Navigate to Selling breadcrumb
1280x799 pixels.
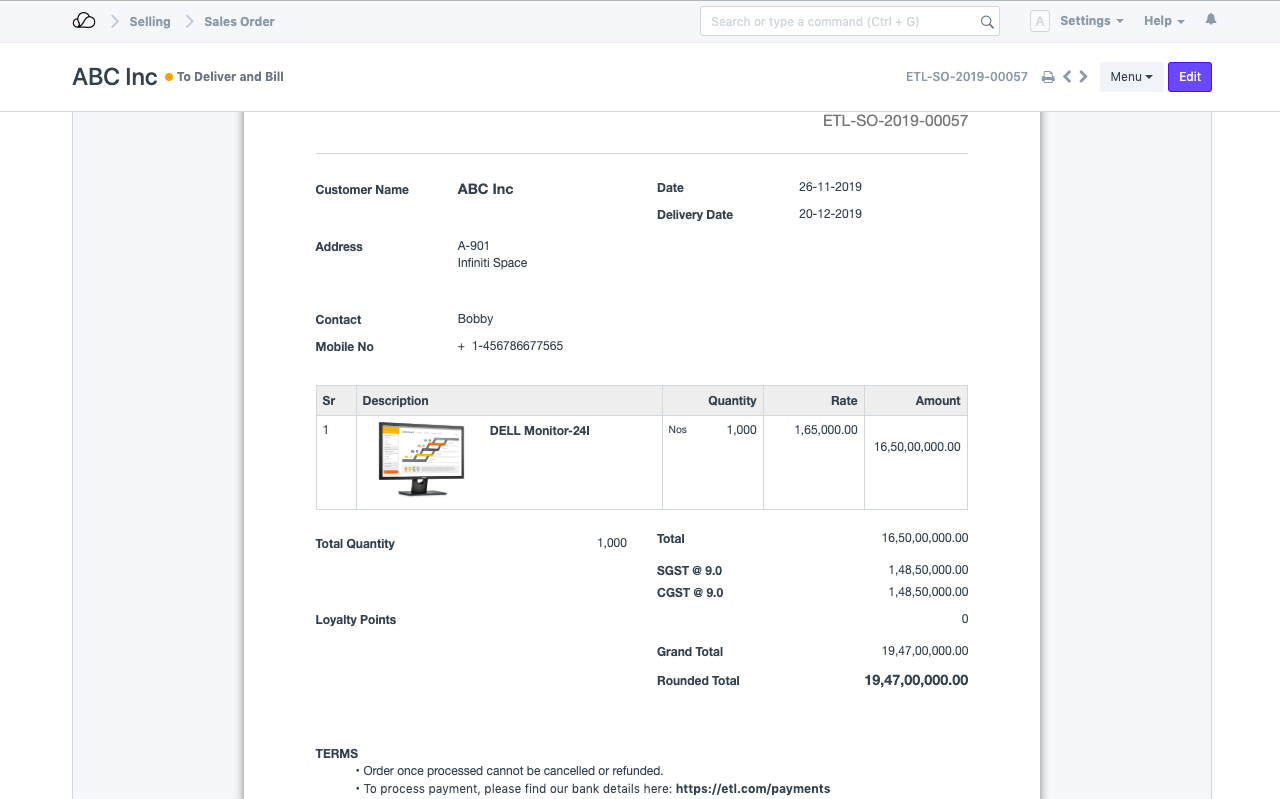150,21
